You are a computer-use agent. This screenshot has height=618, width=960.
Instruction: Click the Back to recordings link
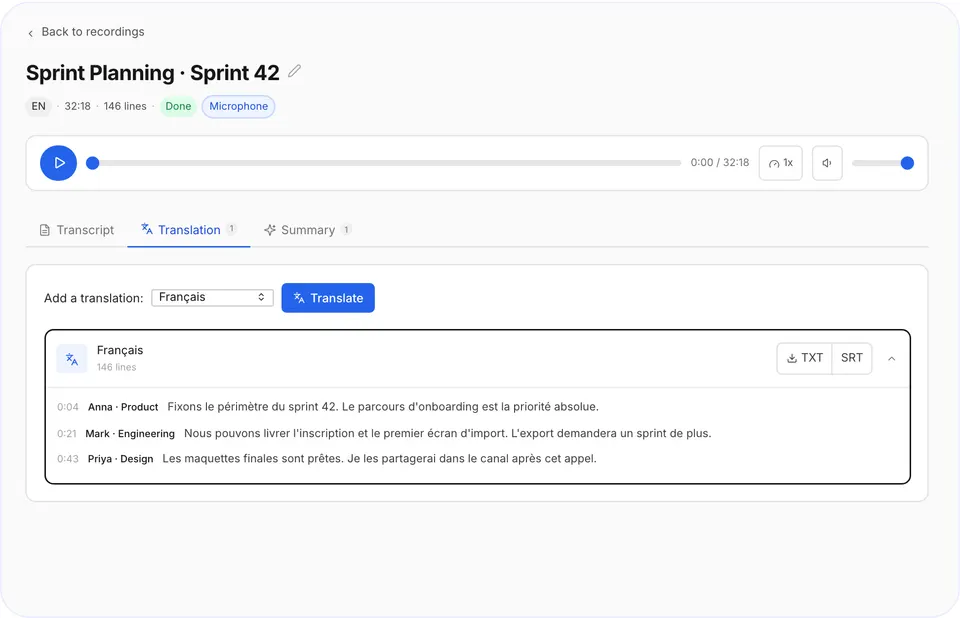tap(86, 32)
